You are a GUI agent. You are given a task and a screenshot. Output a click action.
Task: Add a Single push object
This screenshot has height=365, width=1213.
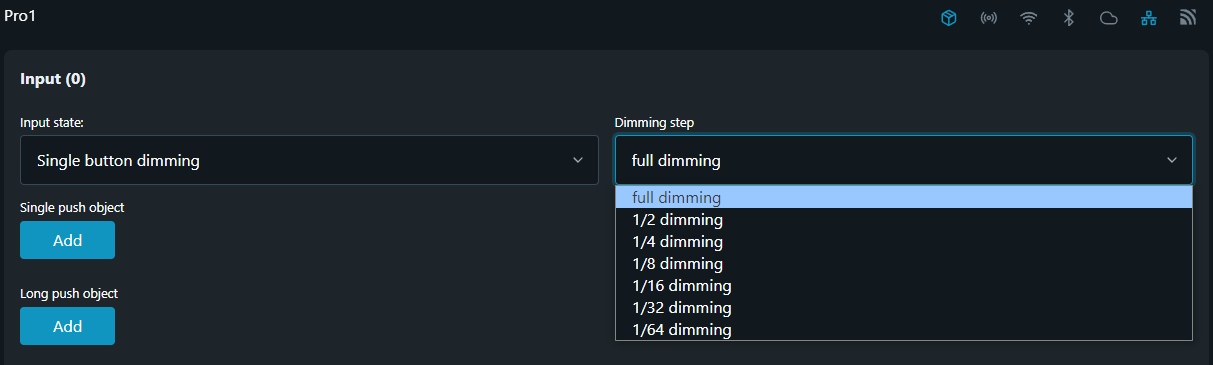pos(67,240)
